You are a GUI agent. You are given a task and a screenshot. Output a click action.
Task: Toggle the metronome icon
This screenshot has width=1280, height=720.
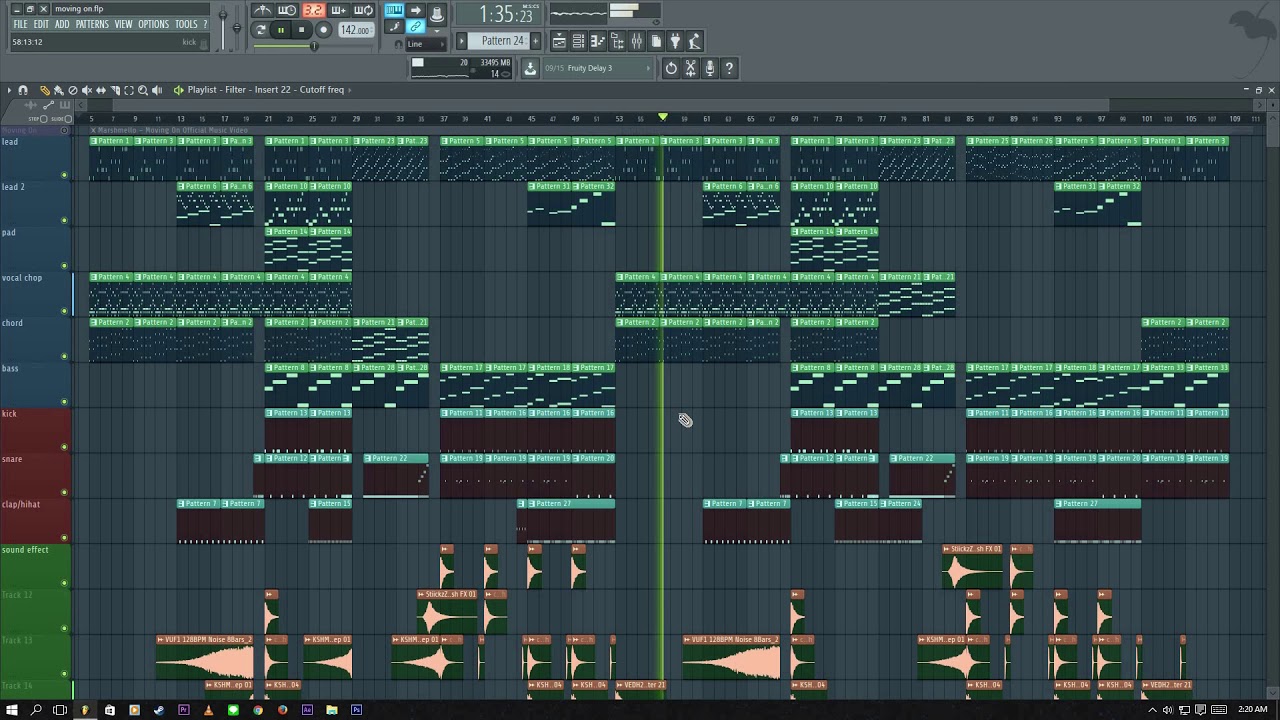point(262,10)
